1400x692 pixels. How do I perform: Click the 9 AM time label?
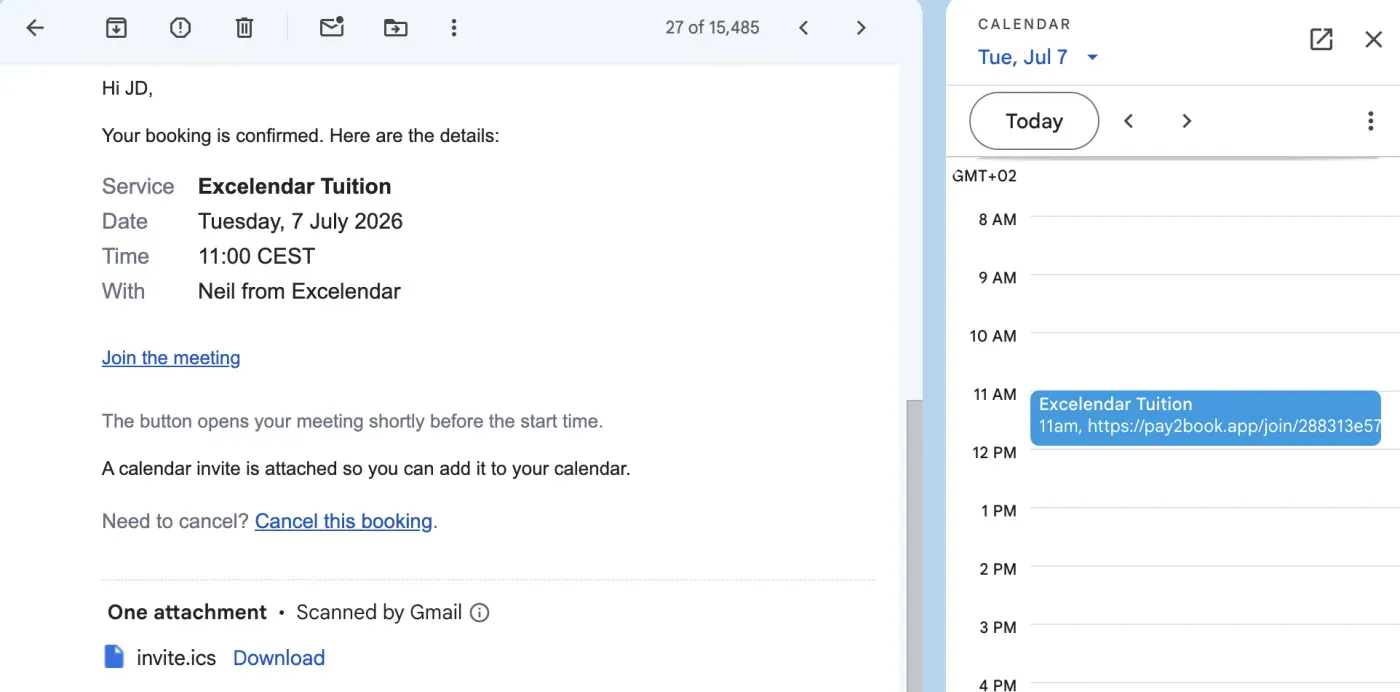(x=997, y=277)
